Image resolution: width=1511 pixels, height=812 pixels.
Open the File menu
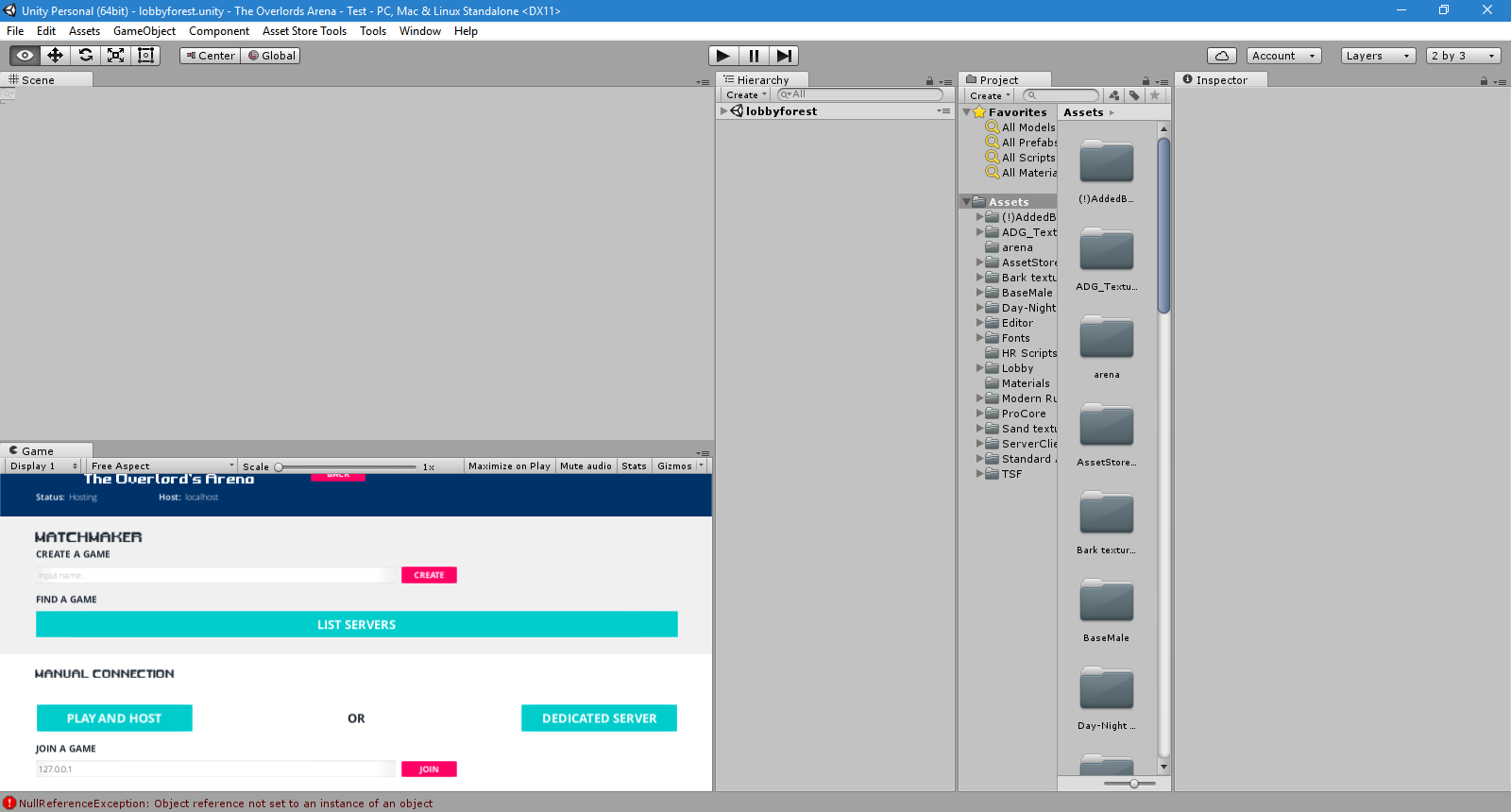(x=15, y=31)
